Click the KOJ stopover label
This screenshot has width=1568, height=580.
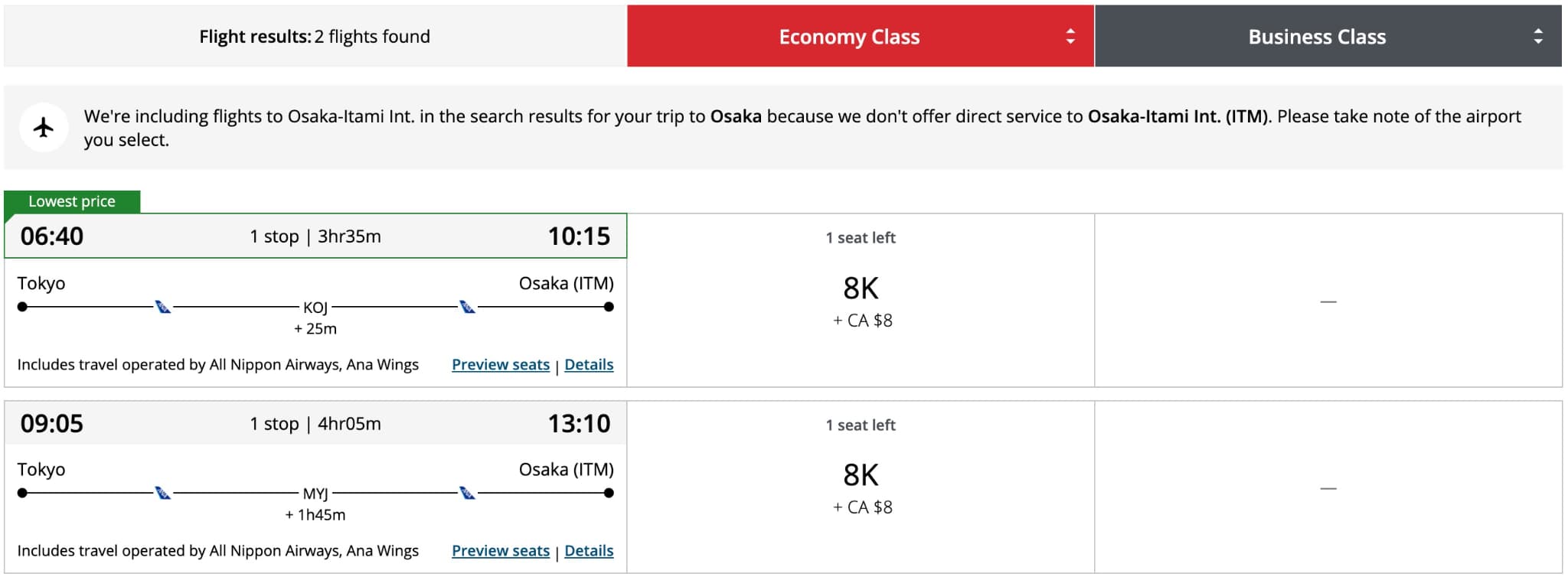tap(315, 308)
